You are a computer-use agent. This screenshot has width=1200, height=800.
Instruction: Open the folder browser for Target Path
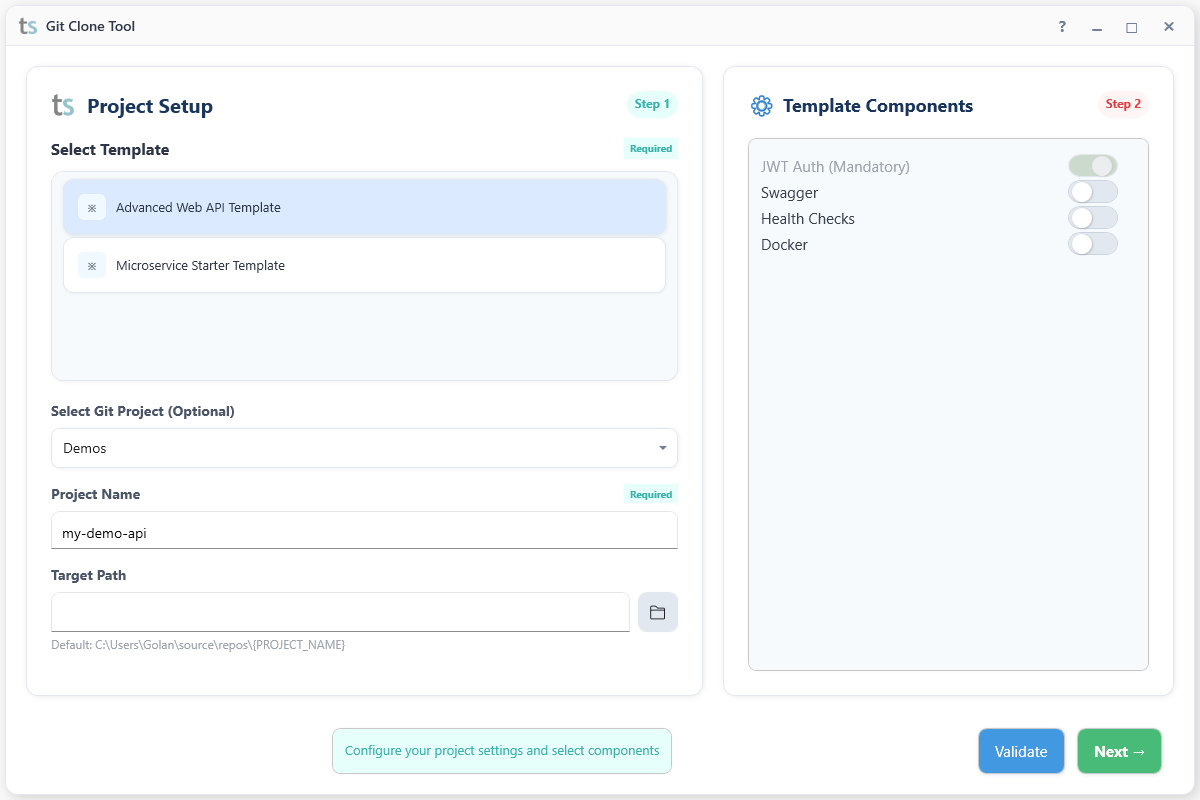click(x=658, y=612)
